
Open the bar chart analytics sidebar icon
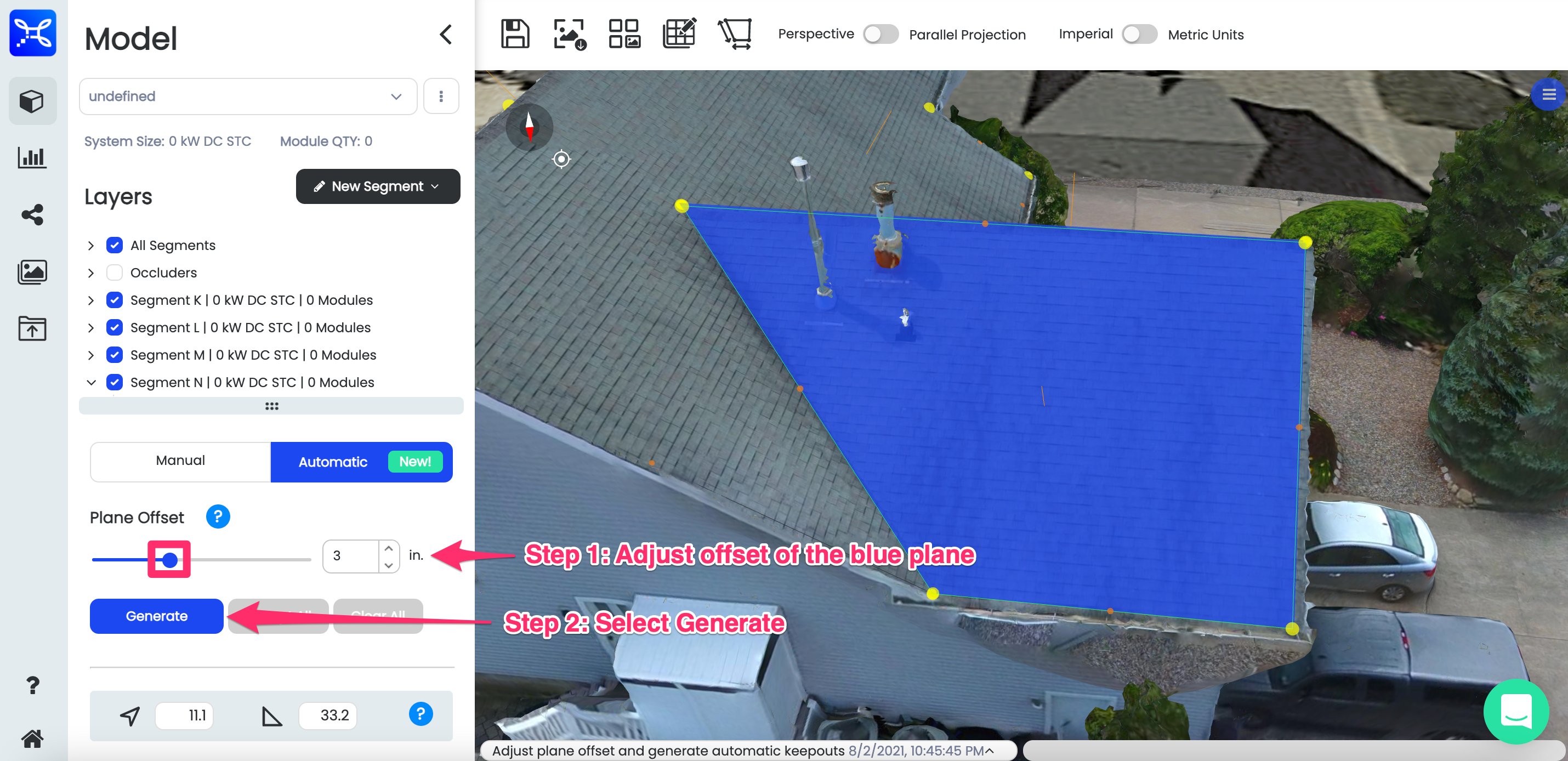click(x=32, y=157)
